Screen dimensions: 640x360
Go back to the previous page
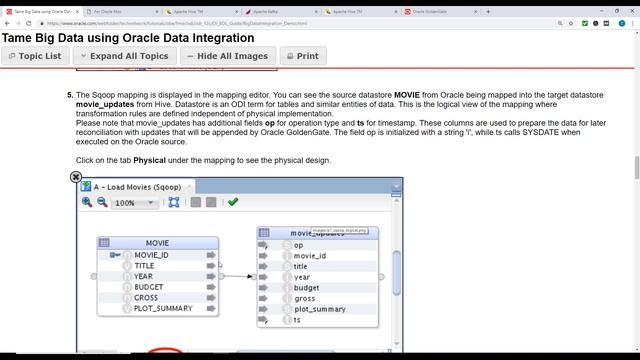pos(7,24)
